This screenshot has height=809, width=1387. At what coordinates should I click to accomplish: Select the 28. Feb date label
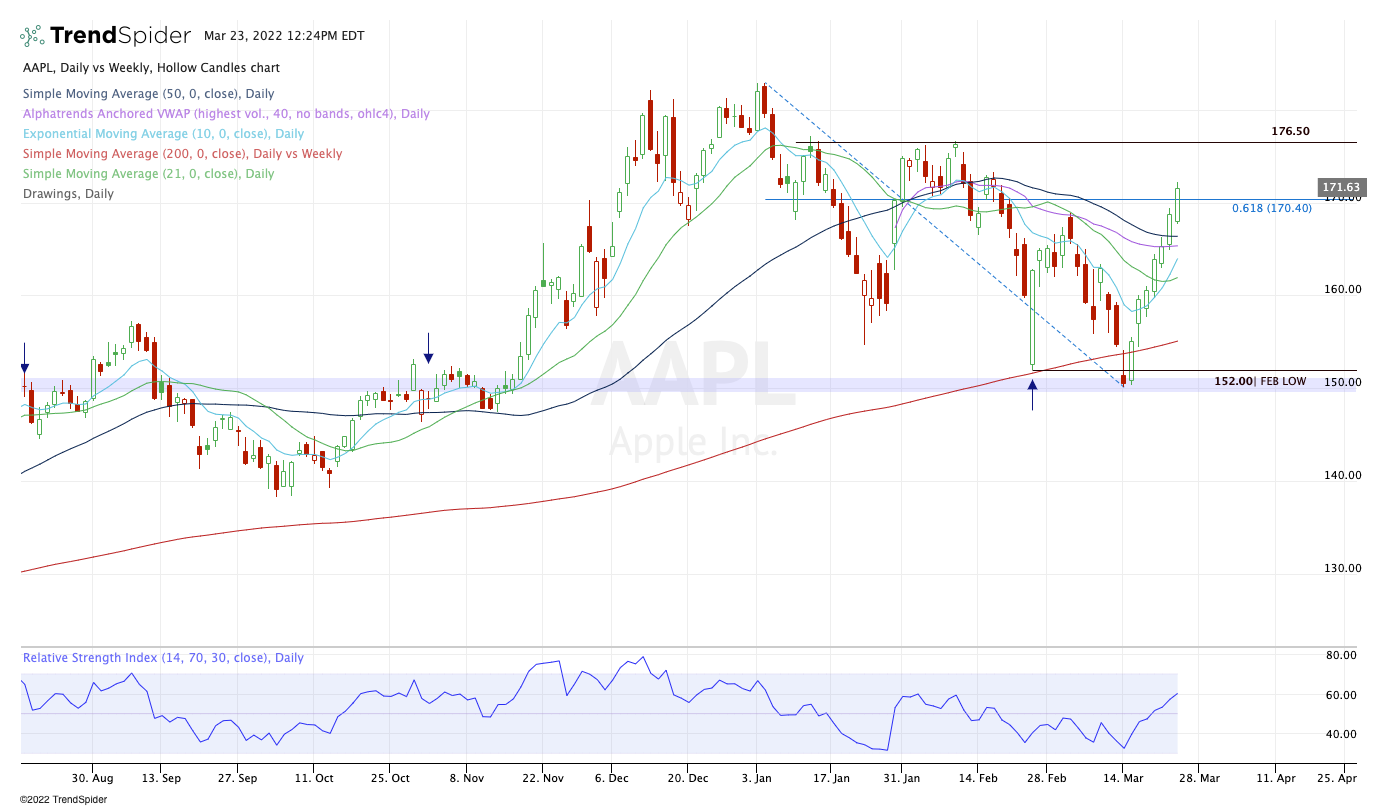[1048, 777]
